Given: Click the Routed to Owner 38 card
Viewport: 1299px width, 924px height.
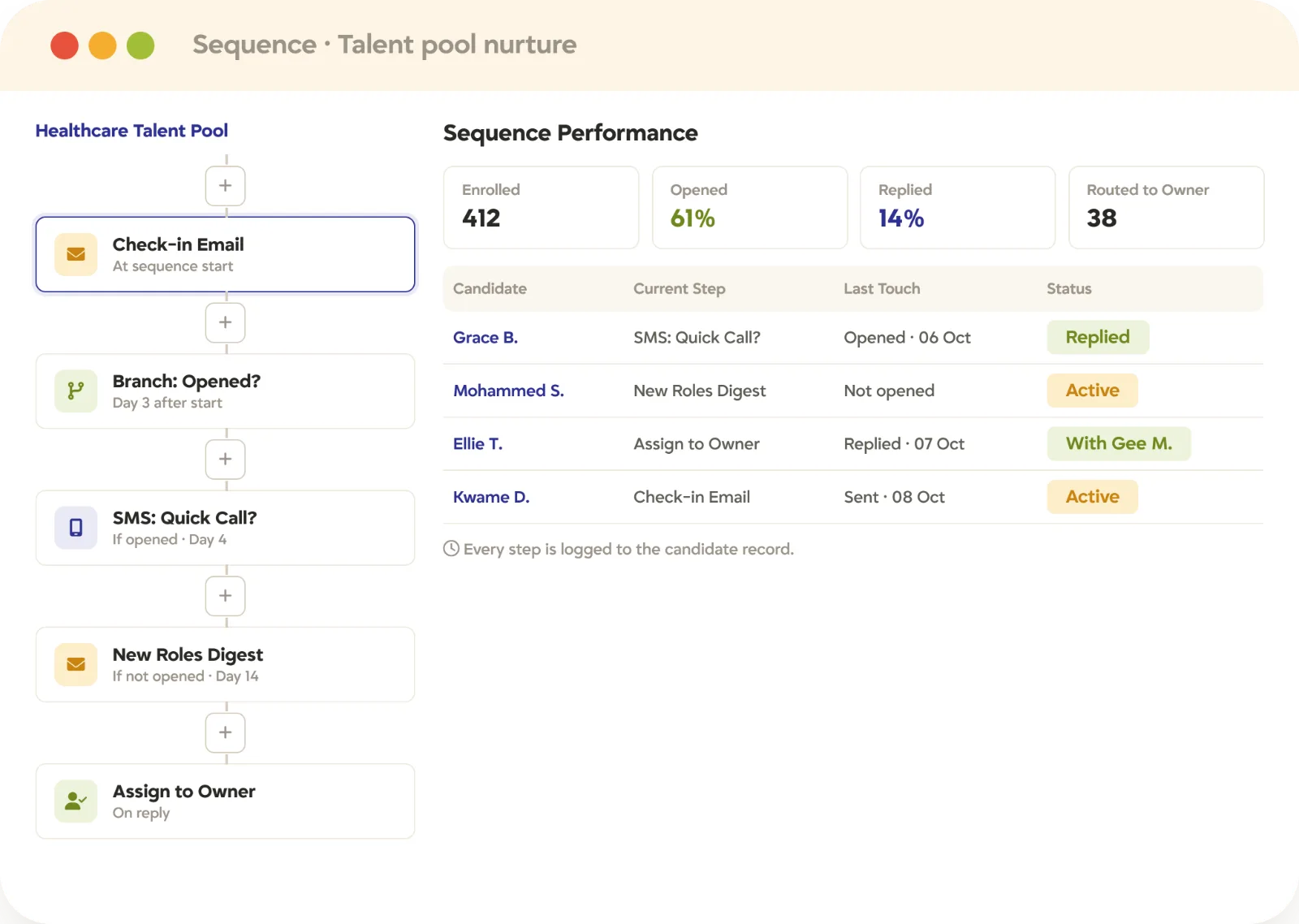Looking at the screenshot, I should tap(1167, 208).
